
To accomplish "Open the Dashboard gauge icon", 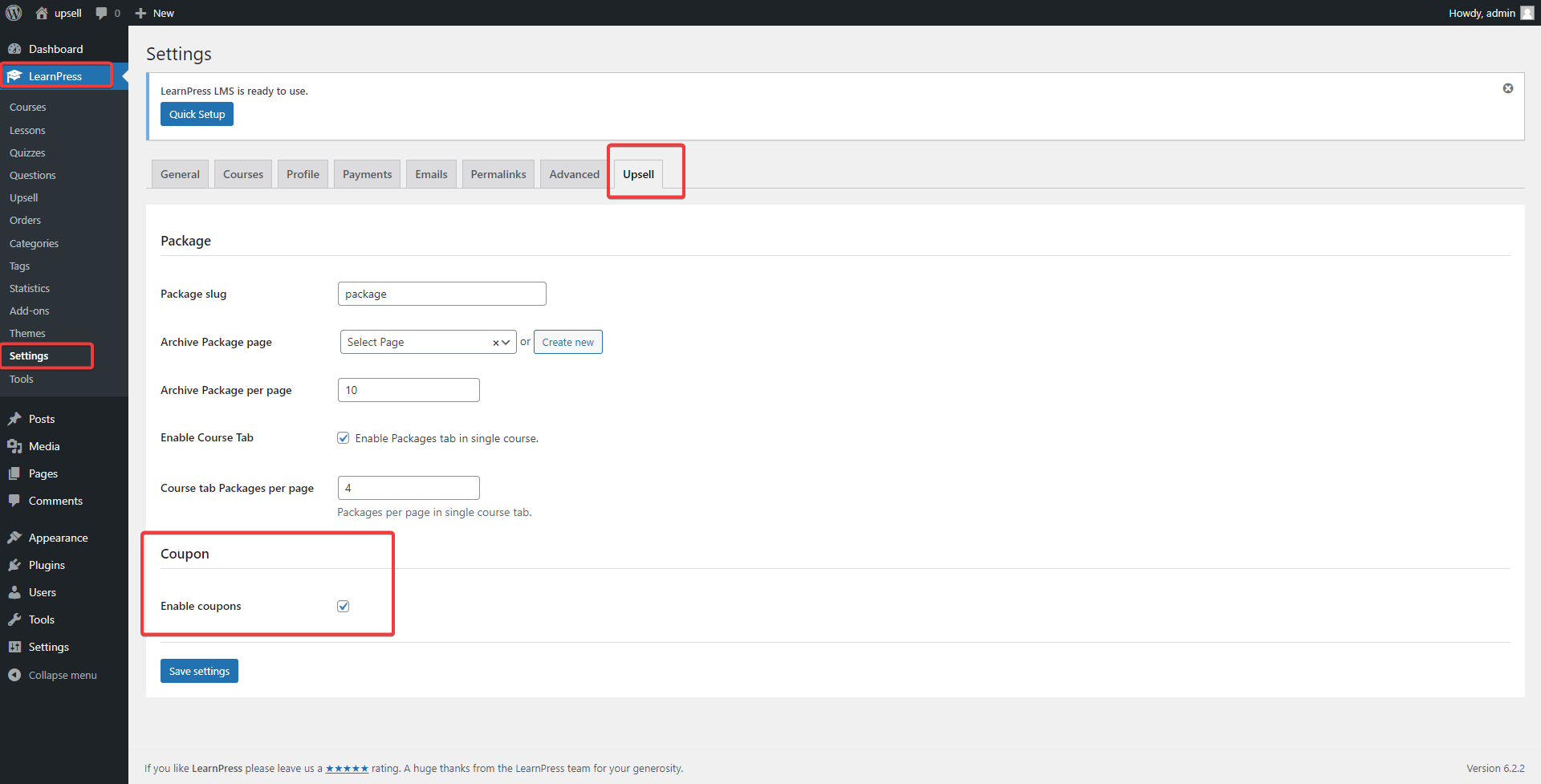I will point(14,49).
